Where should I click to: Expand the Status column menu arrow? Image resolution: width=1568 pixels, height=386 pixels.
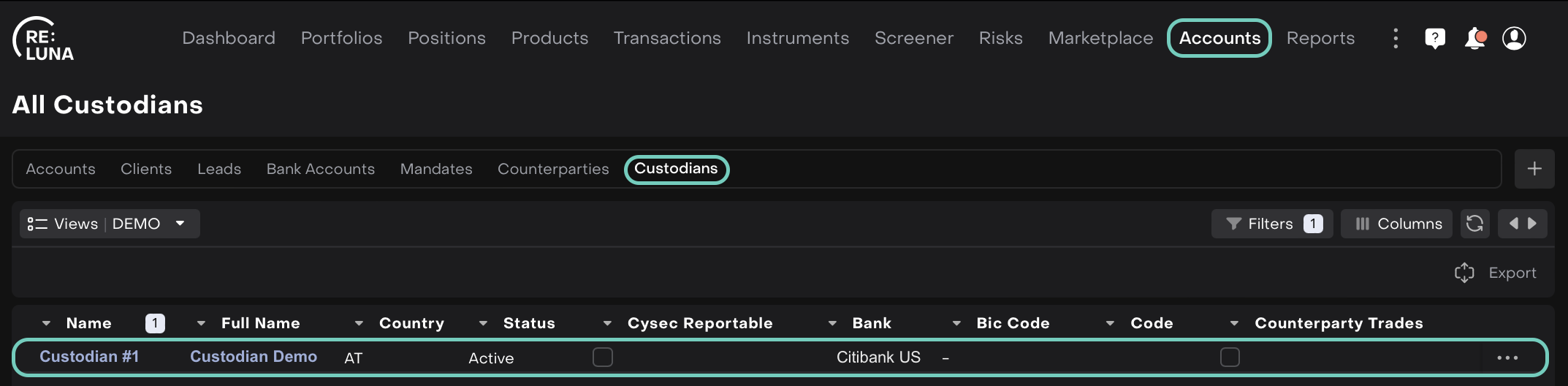click(x=483, y=323)
